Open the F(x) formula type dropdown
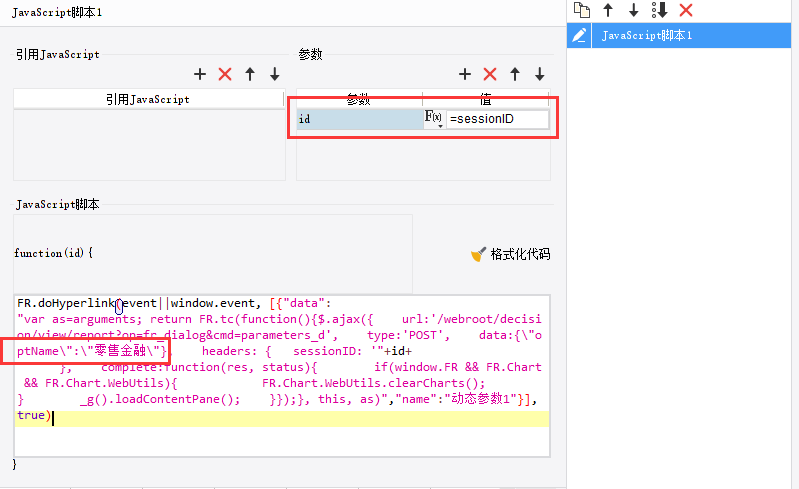 pyautogui.click(x=434, y=119)
